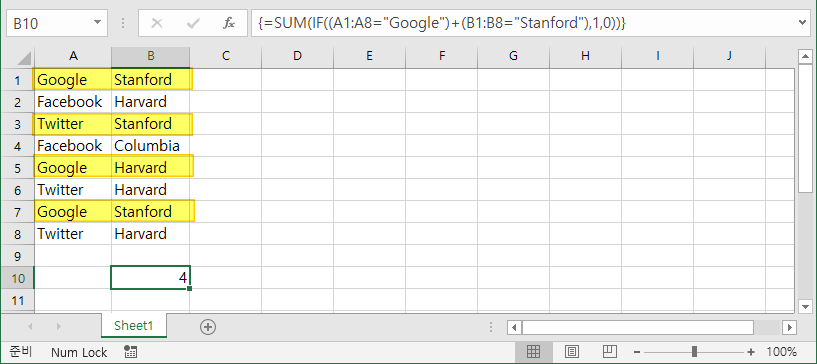Expand the formula bar with chevron
The image size is (817, 364).
(x=803, y=22)
